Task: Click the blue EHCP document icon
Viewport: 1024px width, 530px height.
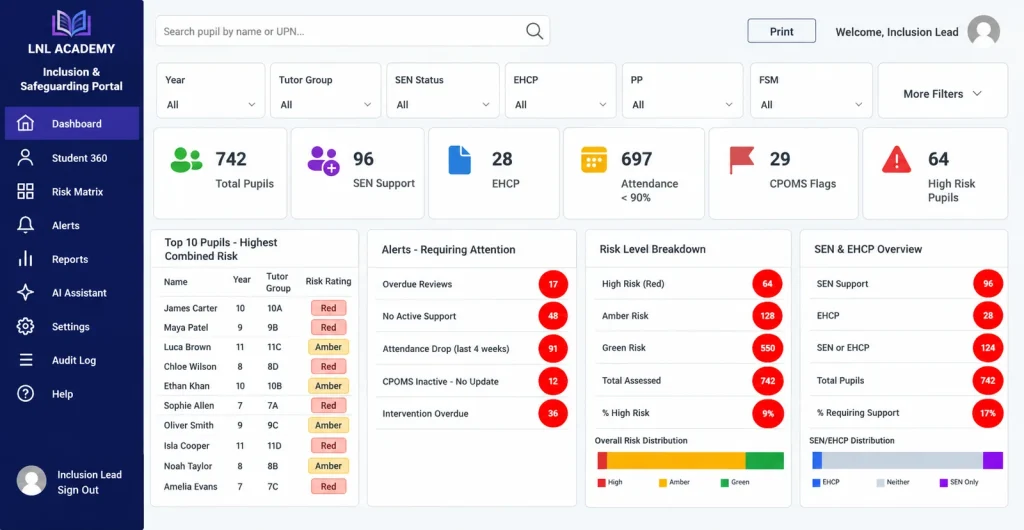Action: pyautogui.click(x=459, y=160)
